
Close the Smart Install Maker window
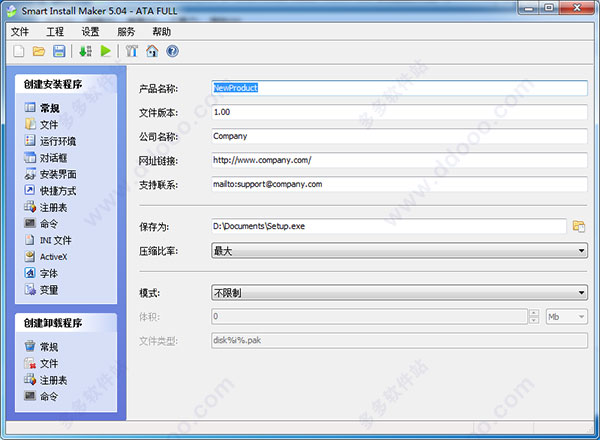tap(577, 8)
